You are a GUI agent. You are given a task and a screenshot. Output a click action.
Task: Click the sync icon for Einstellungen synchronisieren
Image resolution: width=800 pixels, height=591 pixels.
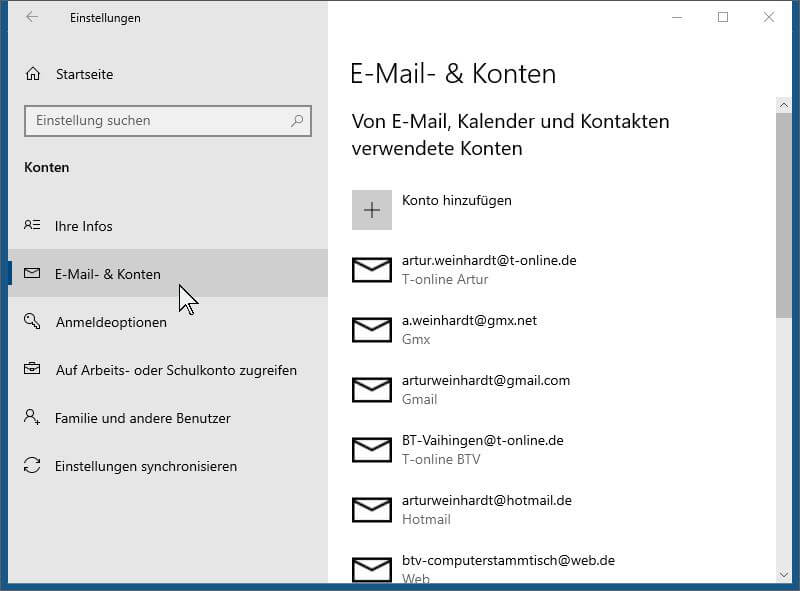tap(33, 466)
